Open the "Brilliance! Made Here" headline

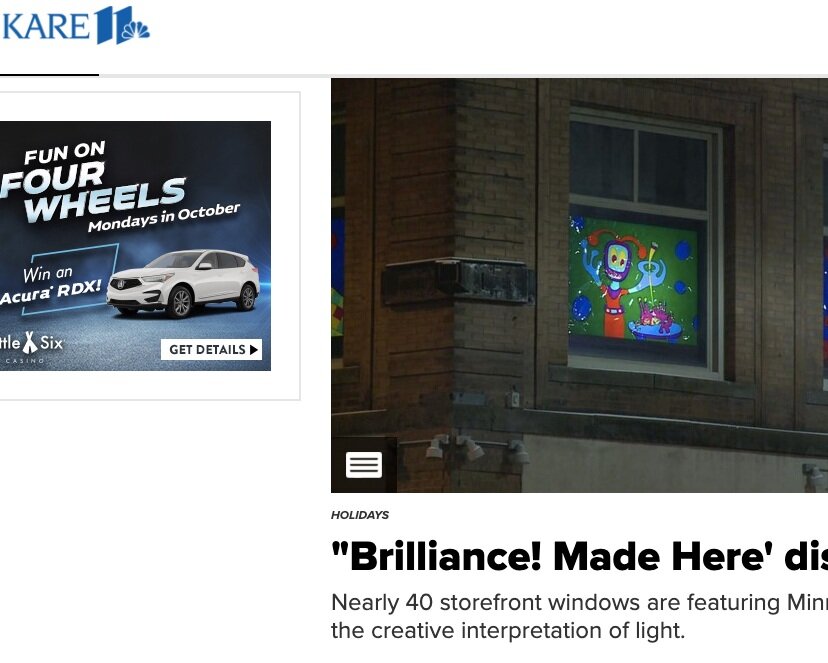tap(579, 557)
